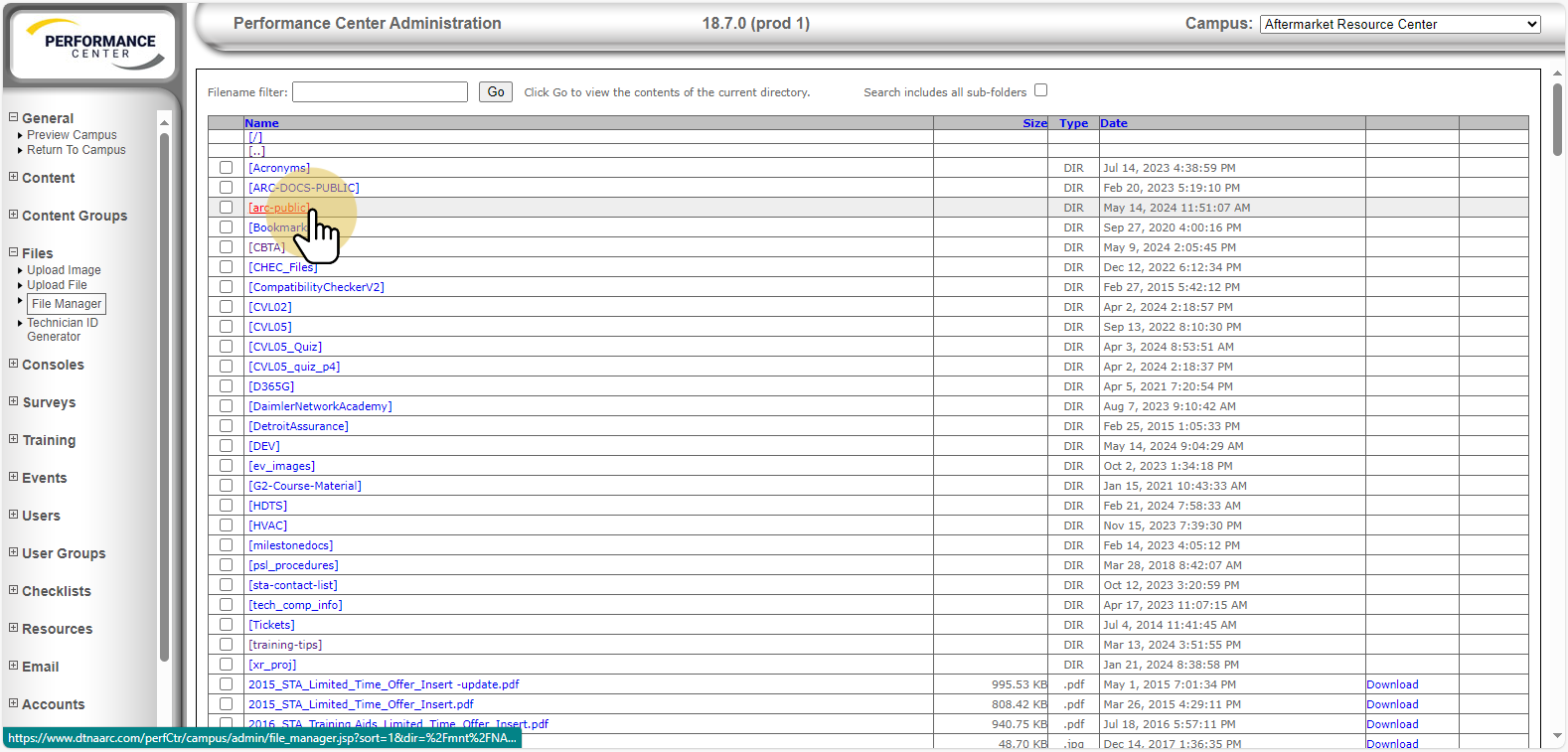Expand the Content Groups section
Image resolution: width=1568 pixels, height=752 pixels.
click(14, 215)
